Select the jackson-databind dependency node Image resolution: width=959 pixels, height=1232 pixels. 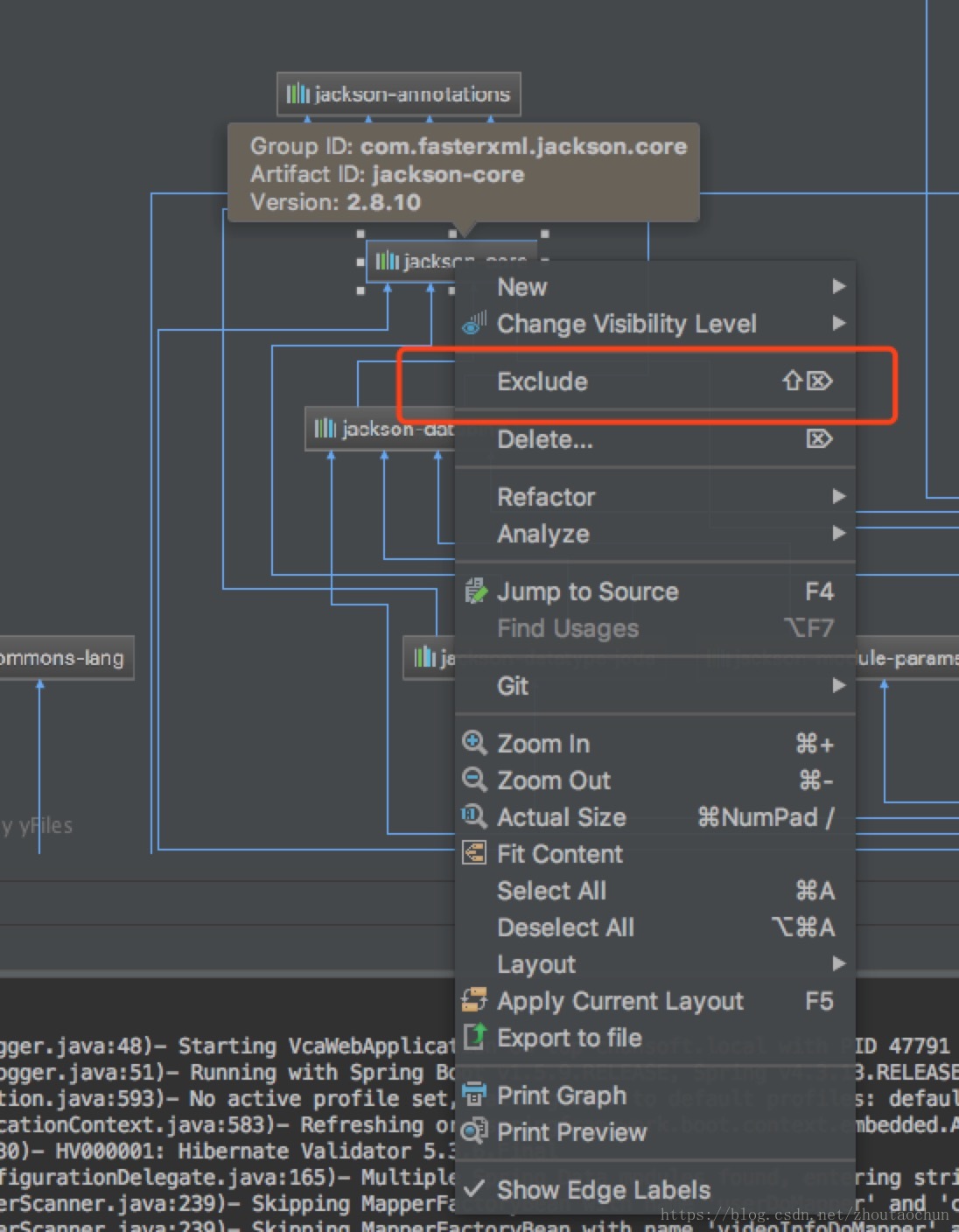[381, 429]
